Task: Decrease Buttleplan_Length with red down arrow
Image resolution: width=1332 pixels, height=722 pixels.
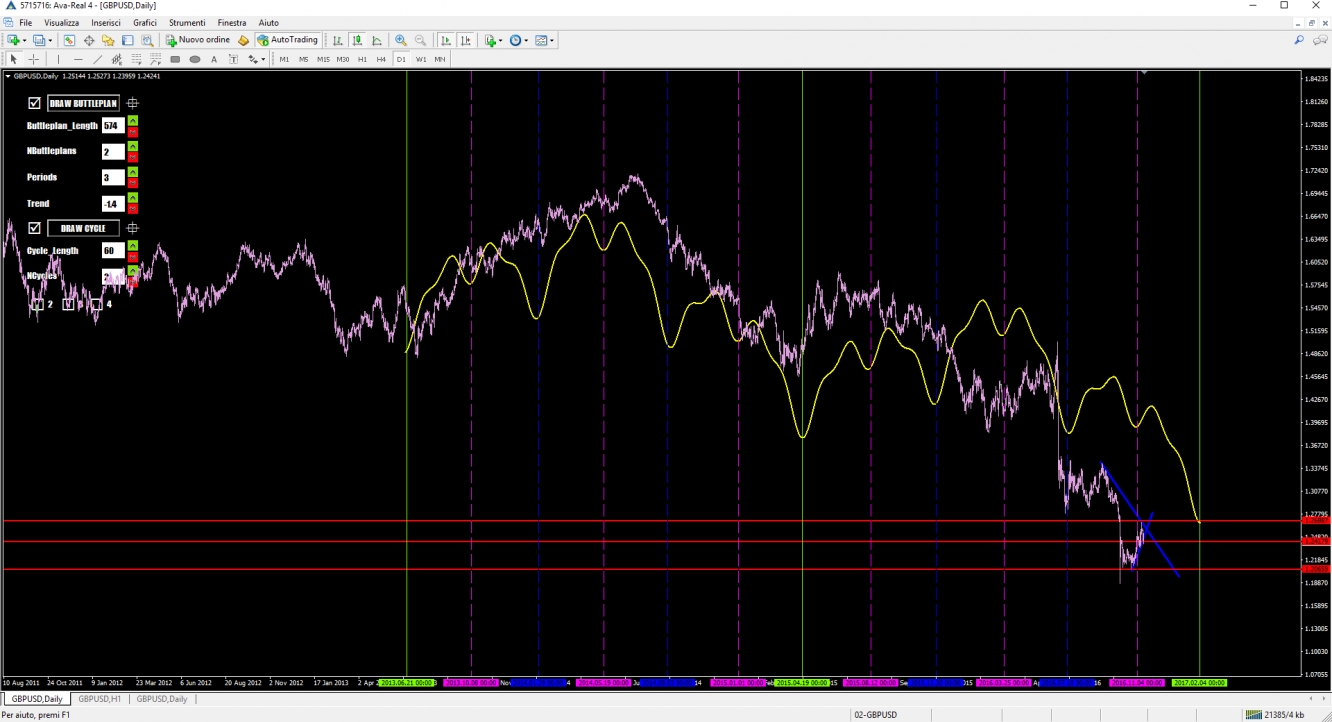Action: coord(133,131)
